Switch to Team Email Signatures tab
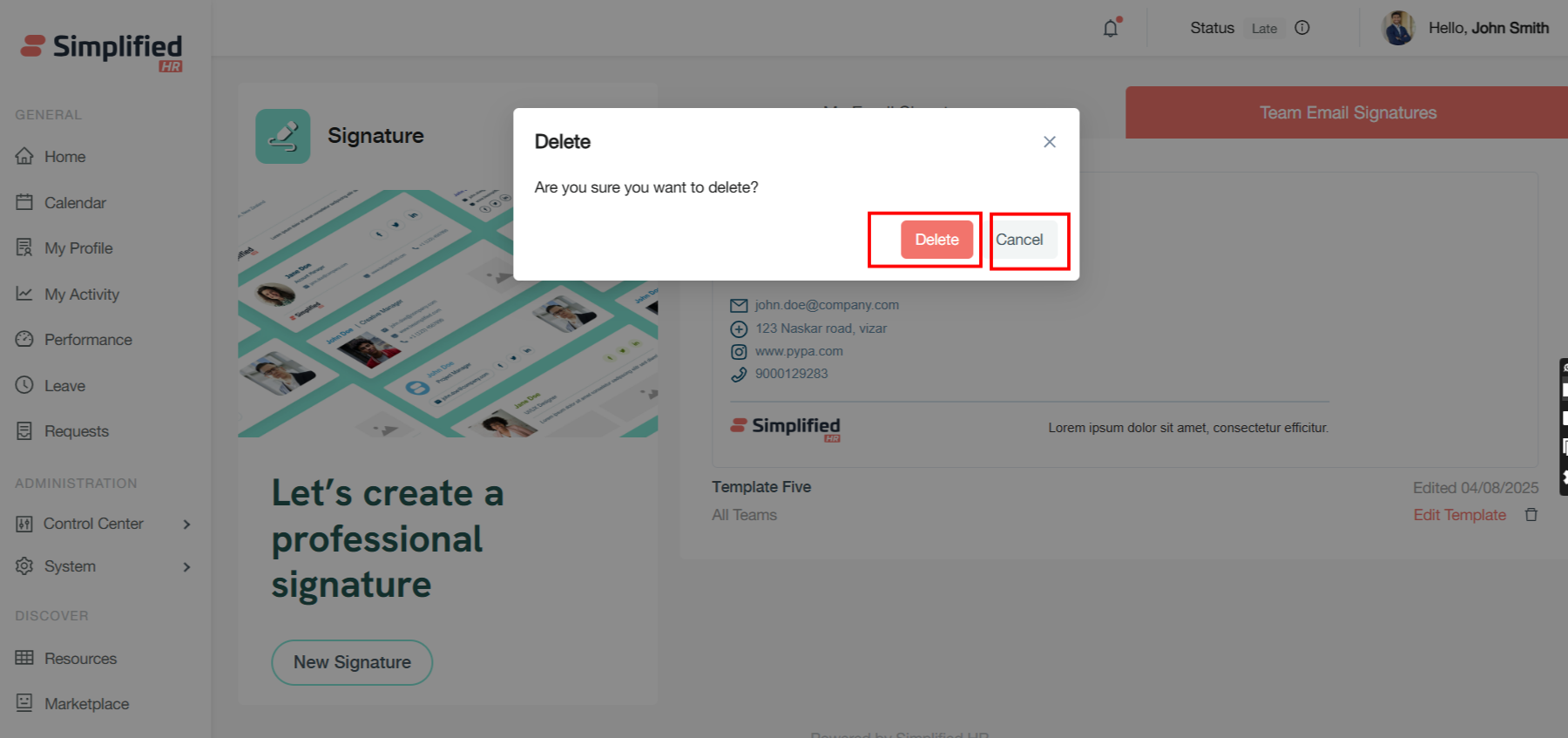 click(1347, 112)
